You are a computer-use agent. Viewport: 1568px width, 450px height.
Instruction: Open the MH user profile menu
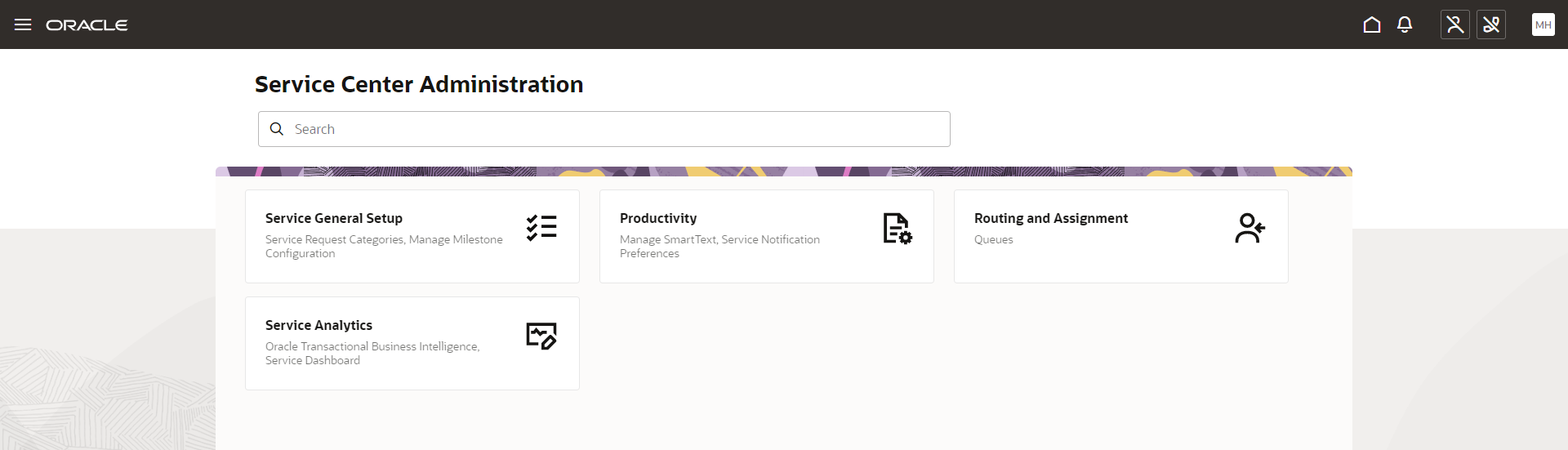(1543, 25)
